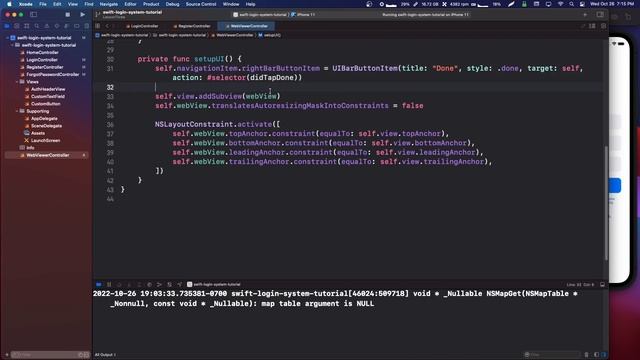Select WebViewerController in the navigator
The height and width of the screenshot is (360, 640).
point(48,155)
